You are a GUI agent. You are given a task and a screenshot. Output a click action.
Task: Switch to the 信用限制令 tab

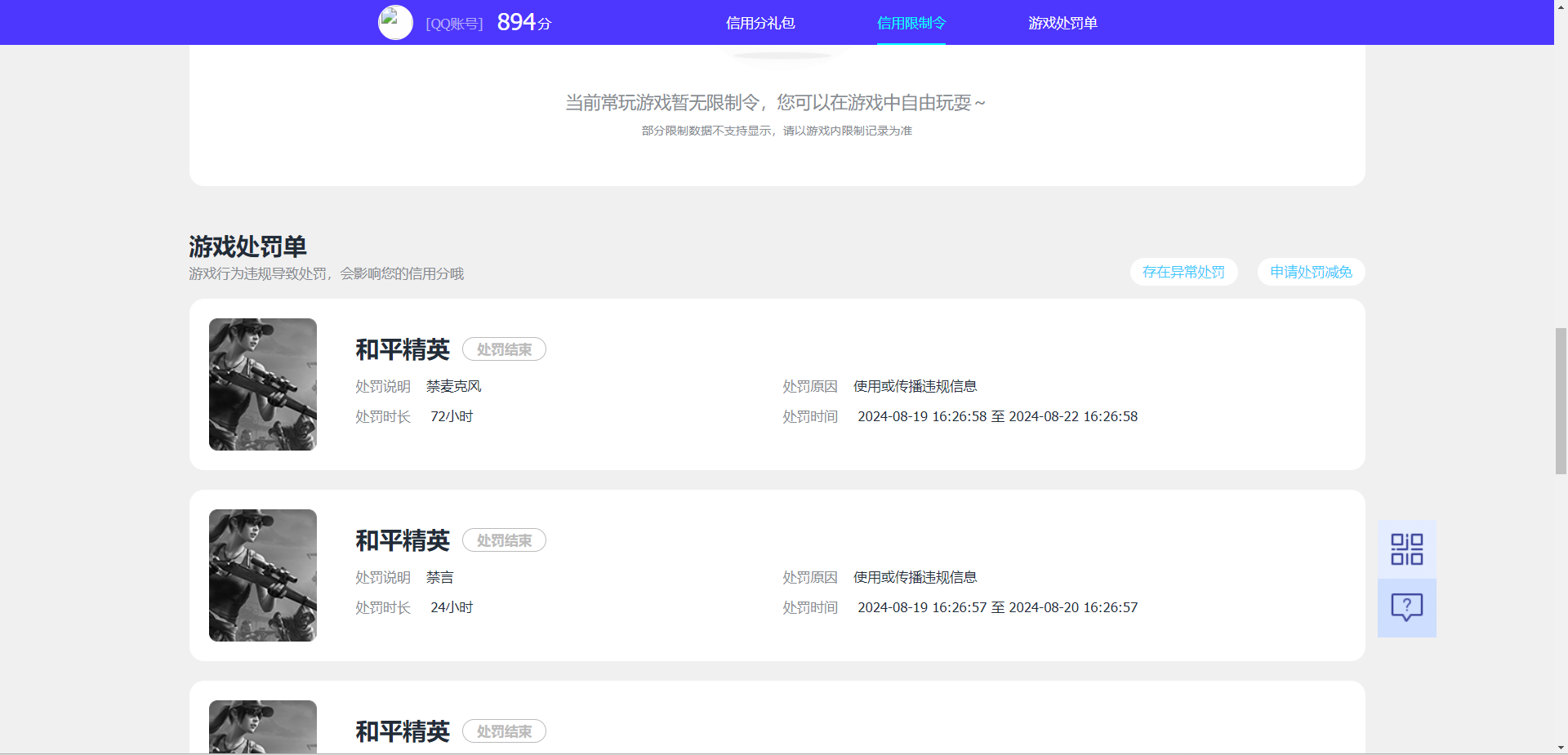[911, 23]
